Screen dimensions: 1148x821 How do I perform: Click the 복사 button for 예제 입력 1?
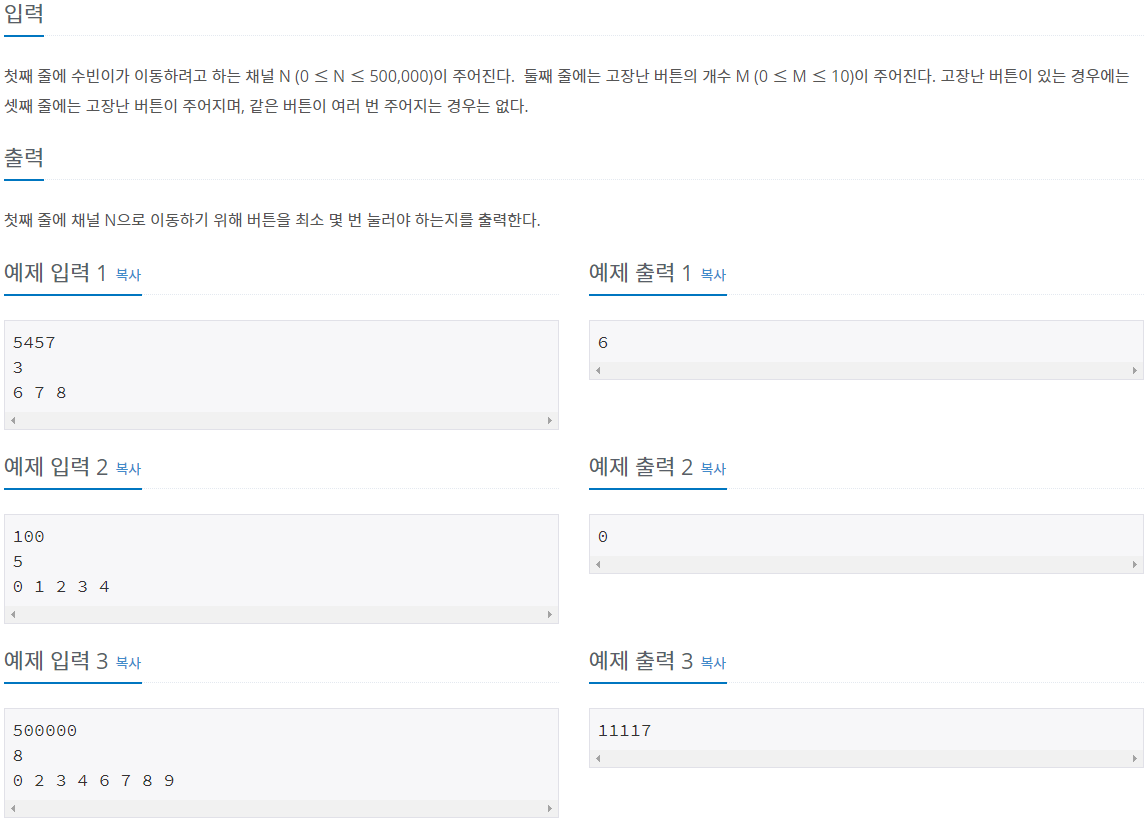tap(127, 274)
